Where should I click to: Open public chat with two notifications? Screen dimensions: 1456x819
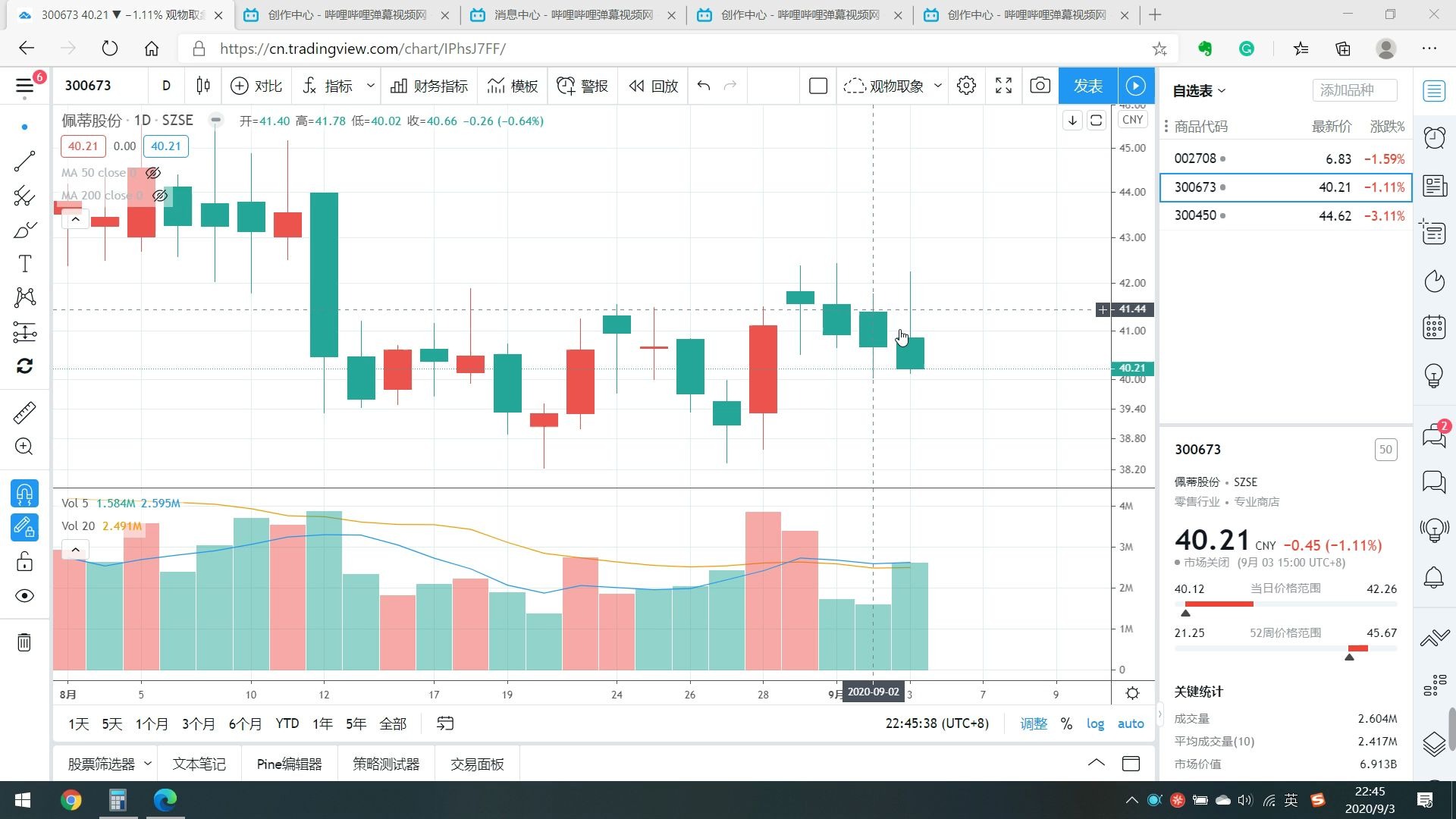(1434, 435)
